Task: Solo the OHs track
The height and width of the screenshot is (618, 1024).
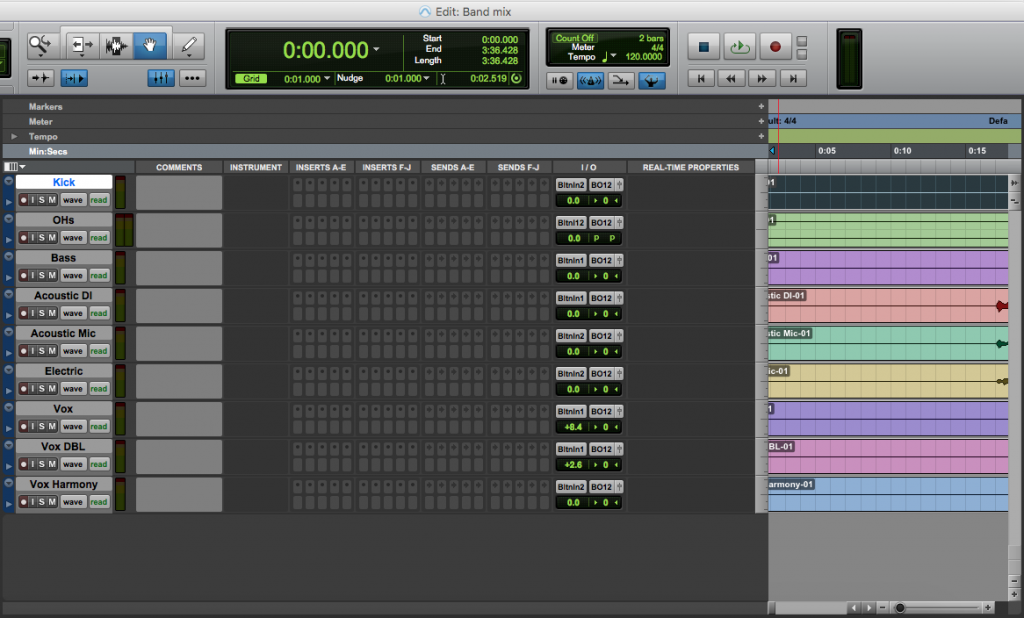Action: (x=42, y=237)
